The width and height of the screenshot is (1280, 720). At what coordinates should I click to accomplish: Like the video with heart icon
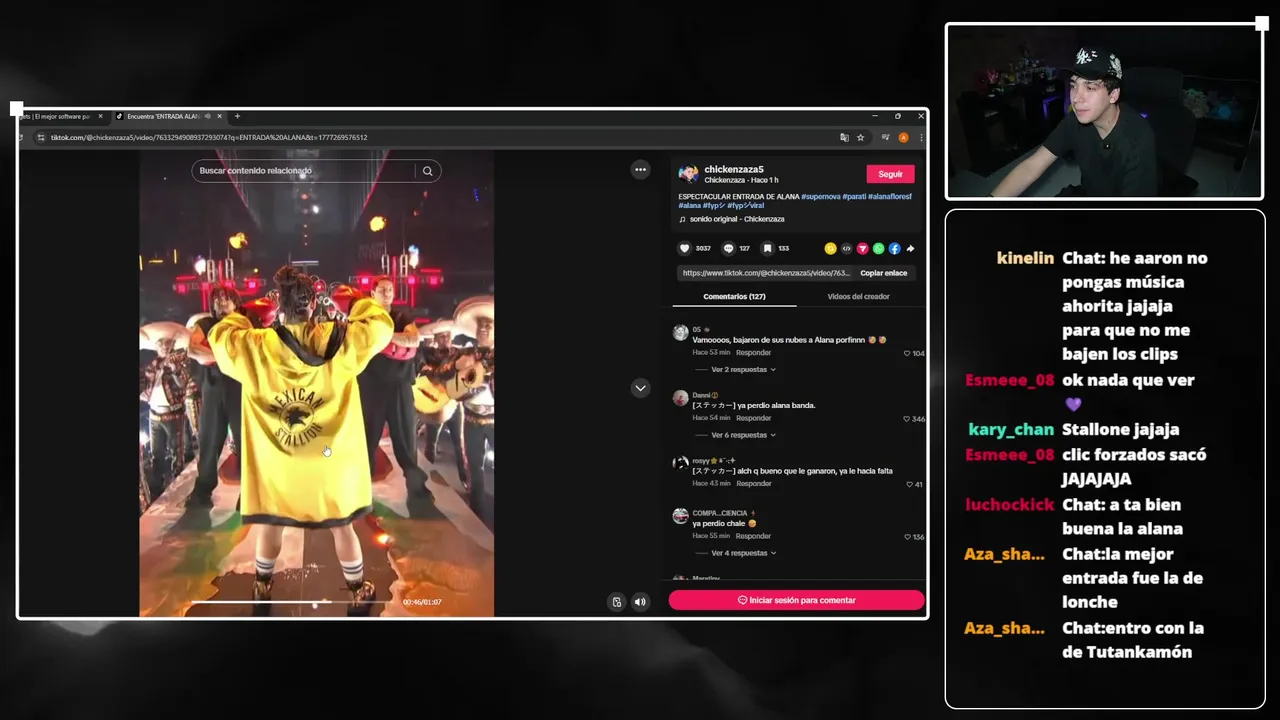[x=685, y=248]
